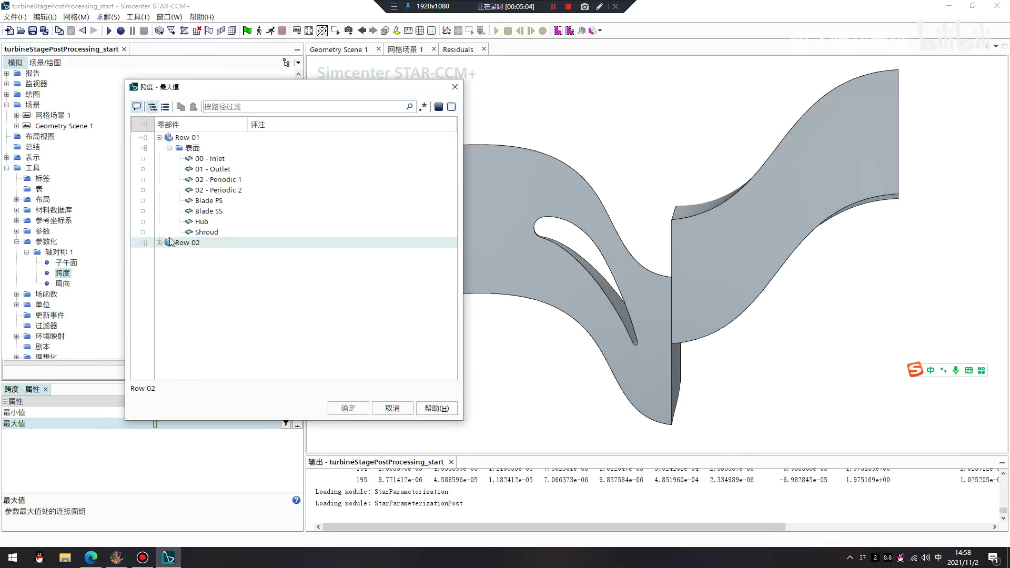Expand the 材料数据库 folder
Screen dimensions: 1010x568
coord(16,210)
